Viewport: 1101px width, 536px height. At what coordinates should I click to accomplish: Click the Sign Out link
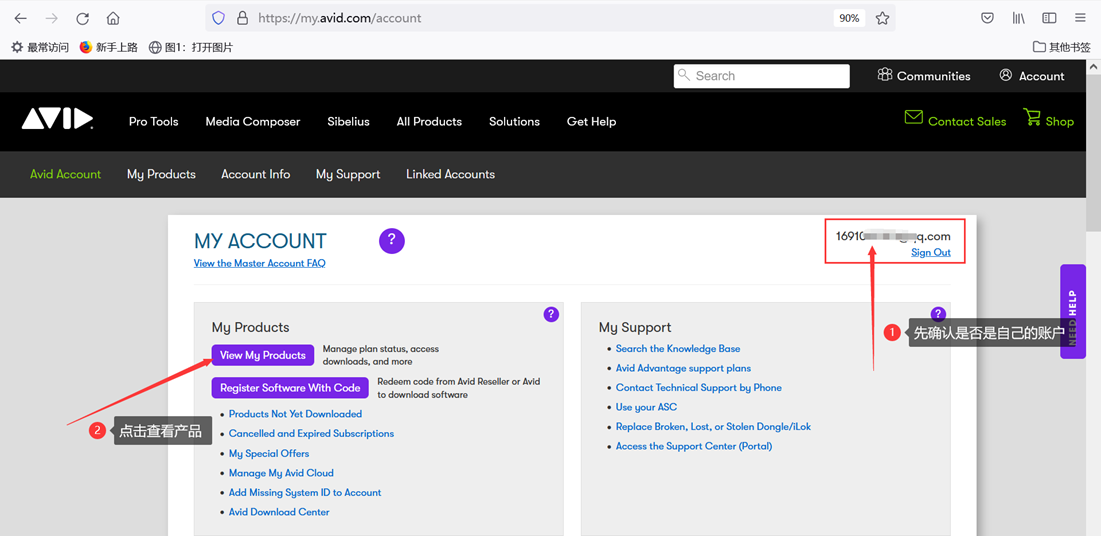[x=930, y=253]
